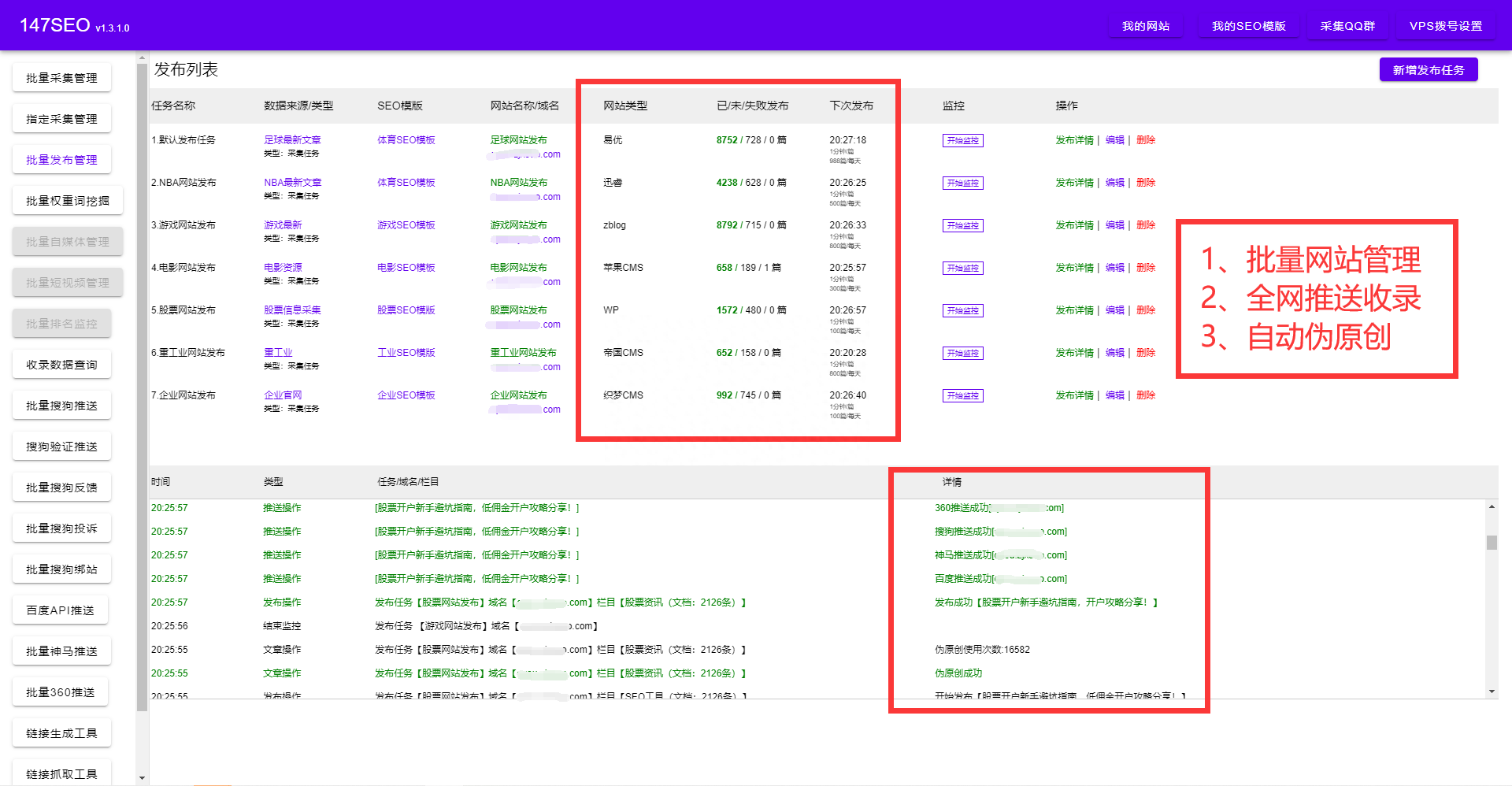Image resolution: width=1512 pixels, height=786 pixels.
Task: Open VPS拨号设置
Action: 1446,24
